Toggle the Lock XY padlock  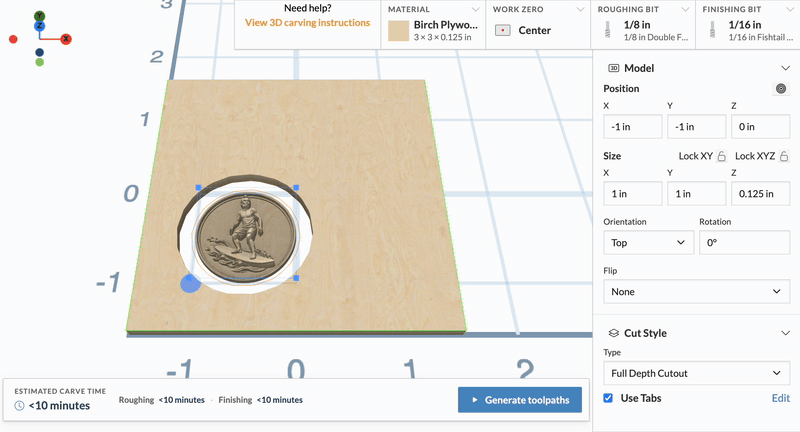point(721,156)
